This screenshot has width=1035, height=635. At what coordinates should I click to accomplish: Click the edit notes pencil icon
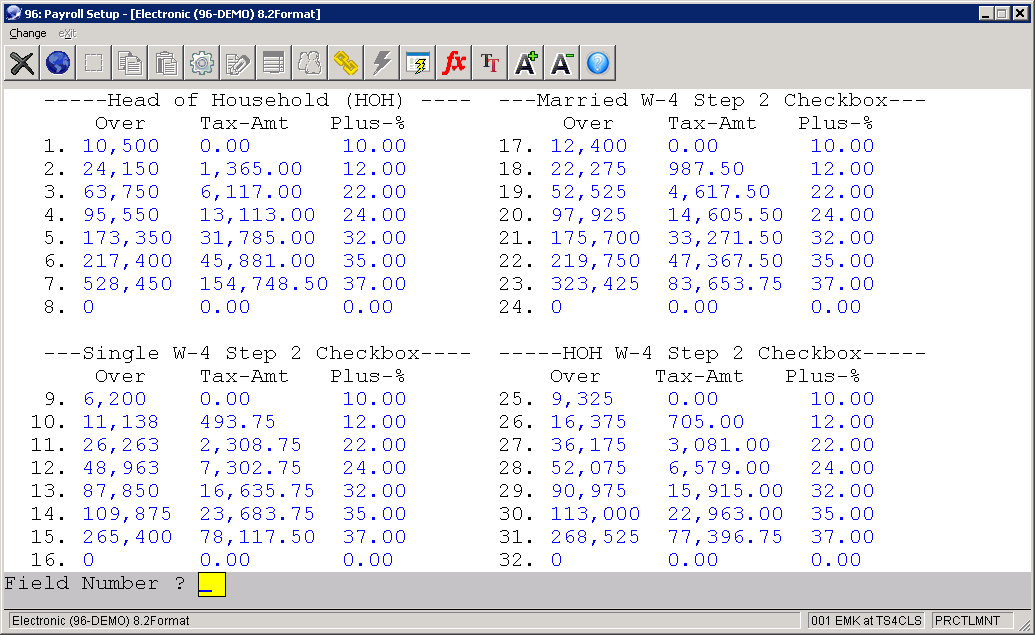tap(238, 63)
